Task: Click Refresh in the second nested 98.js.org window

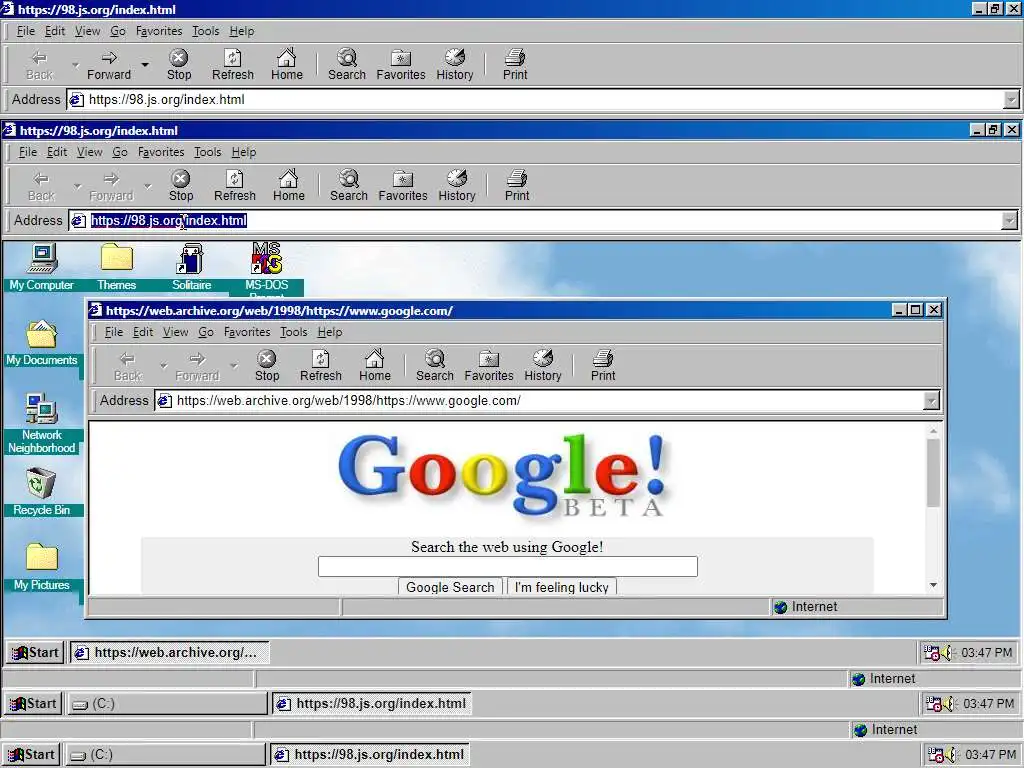Action: coord(234,185)
